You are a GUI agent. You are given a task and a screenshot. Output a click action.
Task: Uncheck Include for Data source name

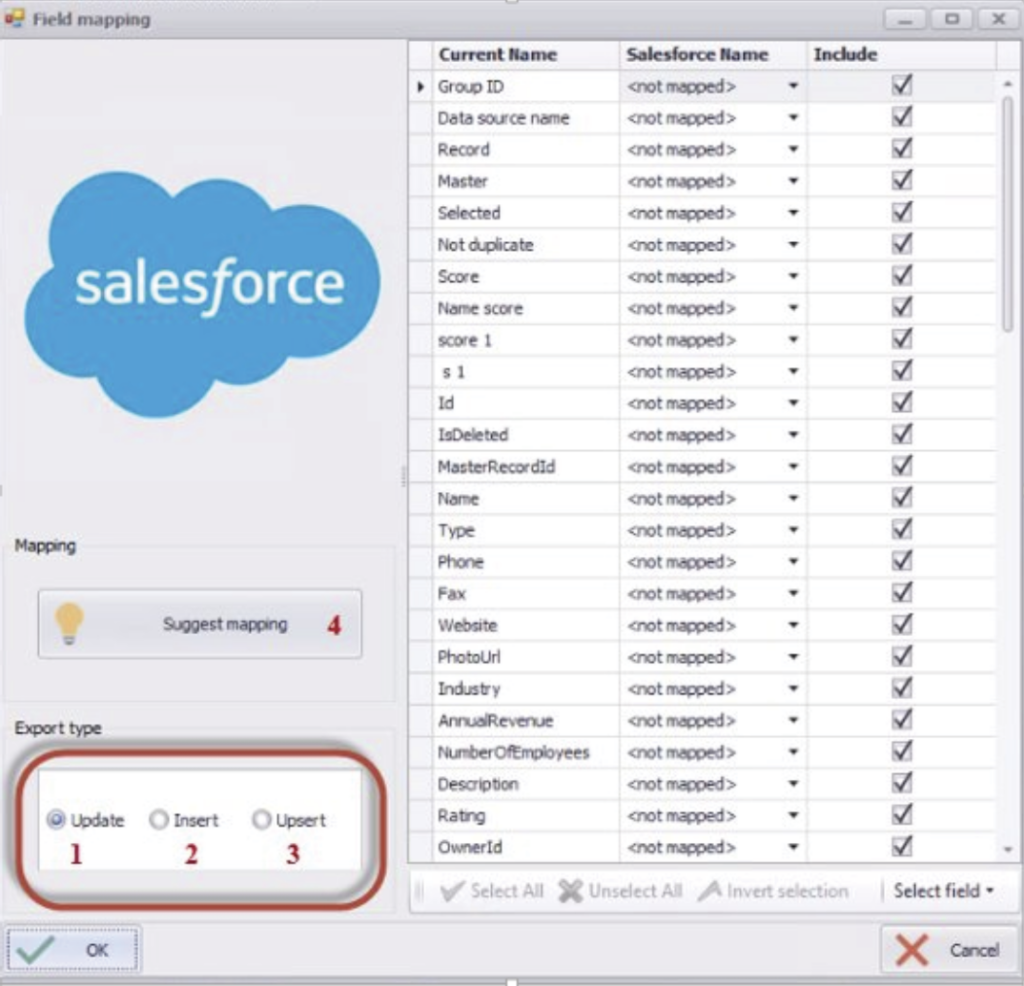click(902, 117)
